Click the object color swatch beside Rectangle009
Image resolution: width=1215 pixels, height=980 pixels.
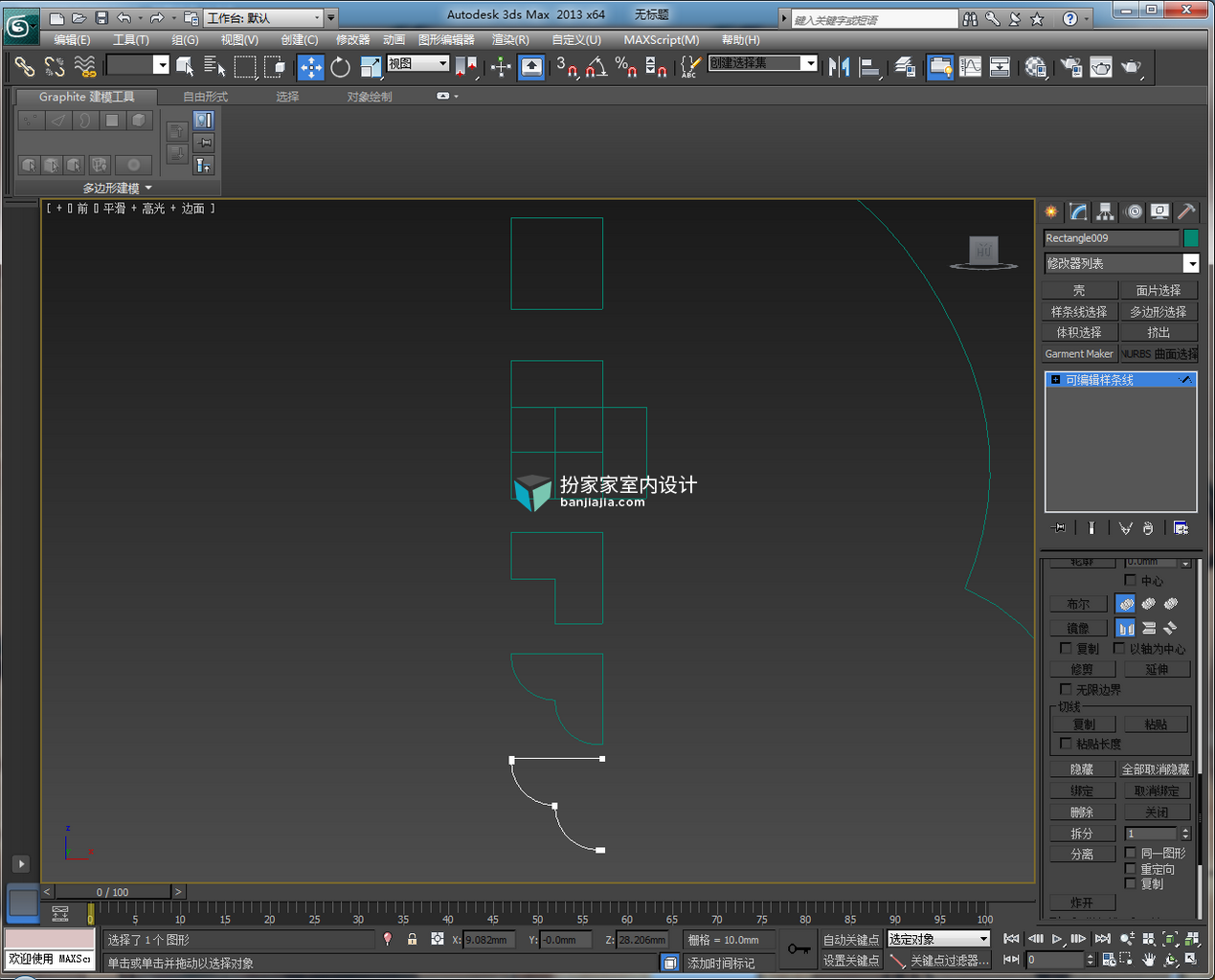[1191, 237]
